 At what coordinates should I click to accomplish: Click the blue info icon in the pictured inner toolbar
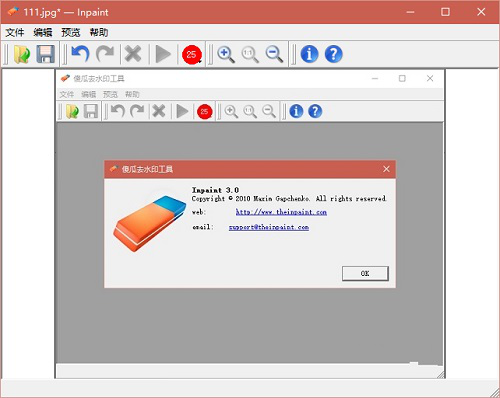[296, 111]
